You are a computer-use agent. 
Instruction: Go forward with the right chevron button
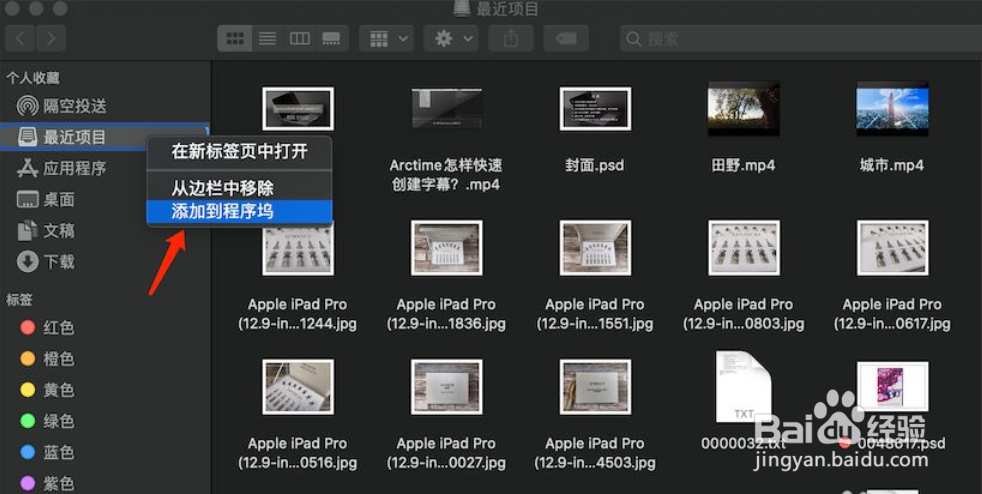click(51, 39)
